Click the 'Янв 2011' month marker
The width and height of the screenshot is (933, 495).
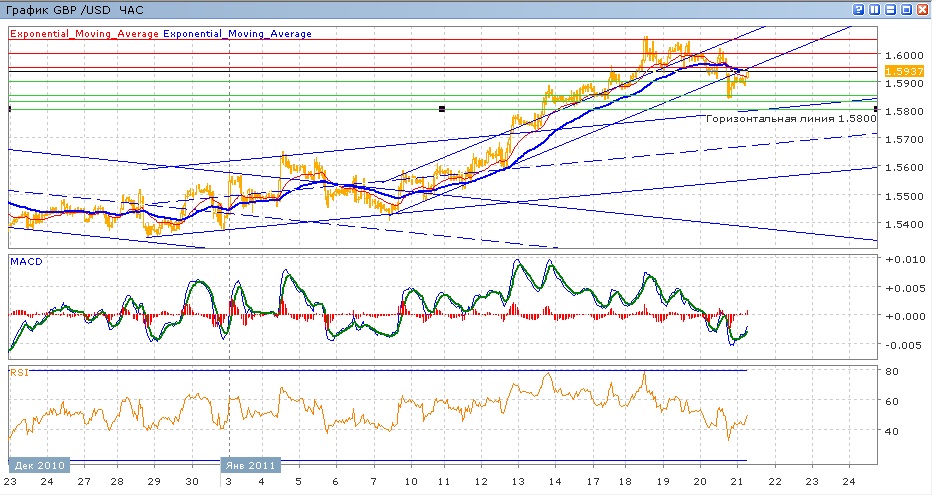coord(251,465)
